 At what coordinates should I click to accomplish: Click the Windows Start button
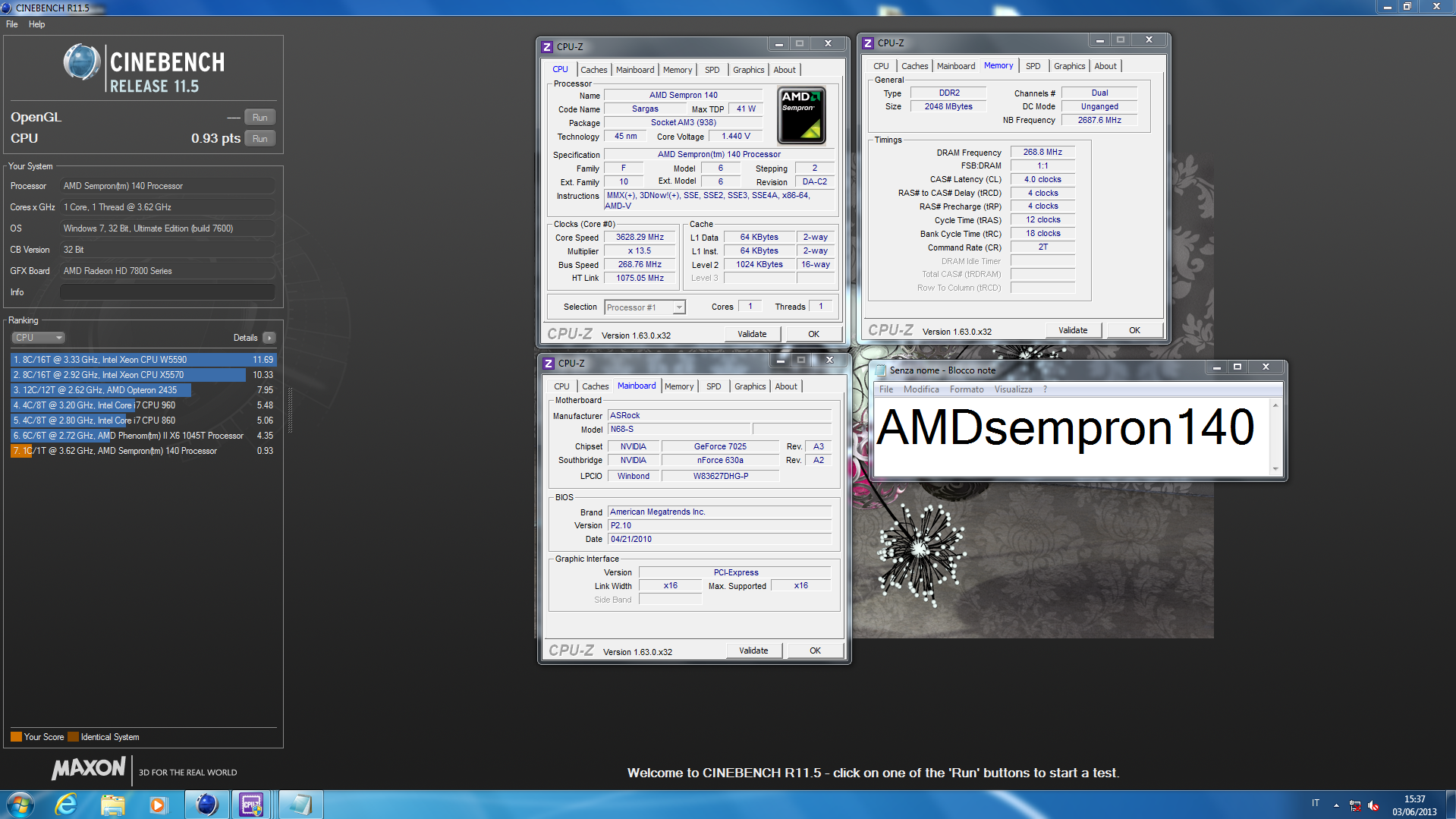click(x=20, y=805)
